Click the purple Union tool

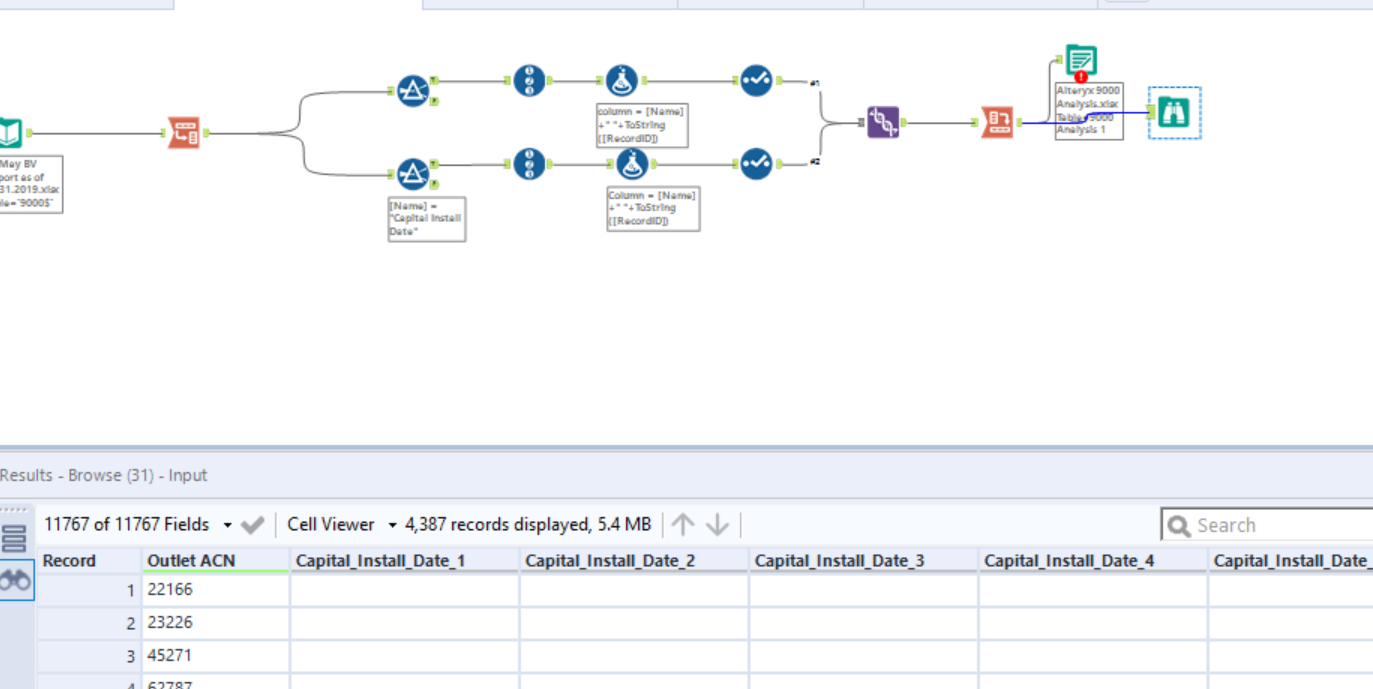(884, 121)
